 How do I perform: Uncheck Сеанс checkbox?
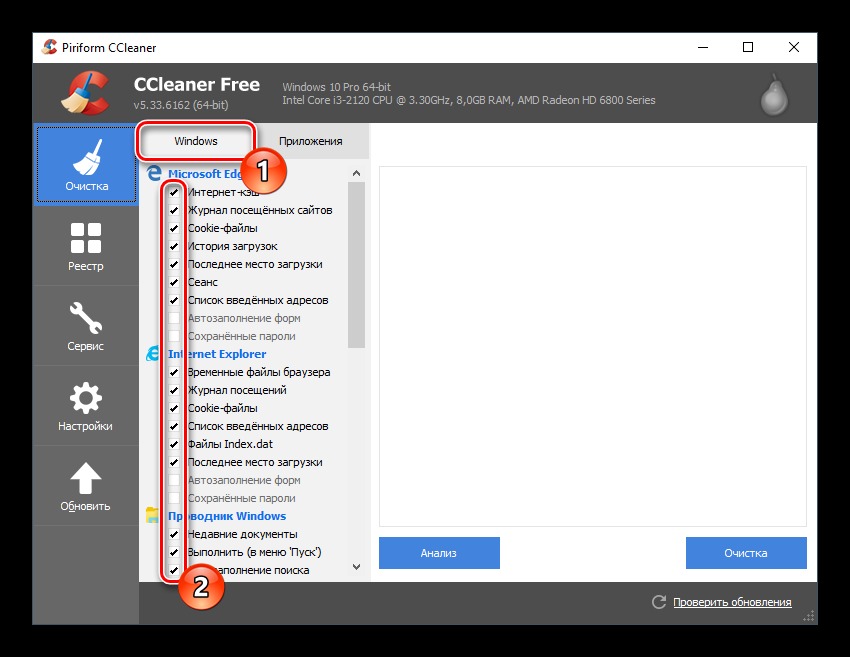pyautogui.click(x=174, y=282)
